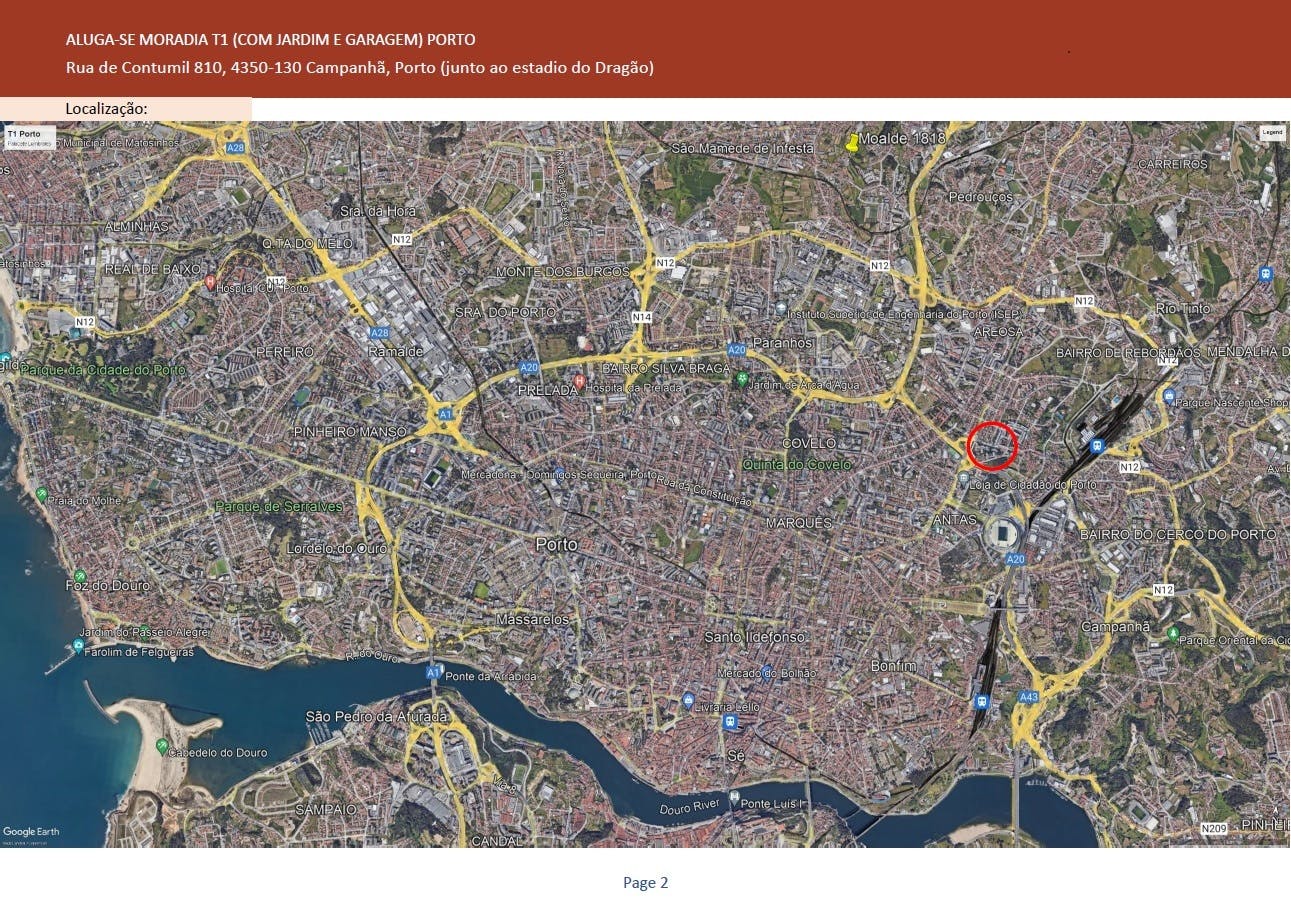Open the Legend box on the map
This screenshot has width=1291, height=913.
pyautogui.click(x=1271, y=132)
